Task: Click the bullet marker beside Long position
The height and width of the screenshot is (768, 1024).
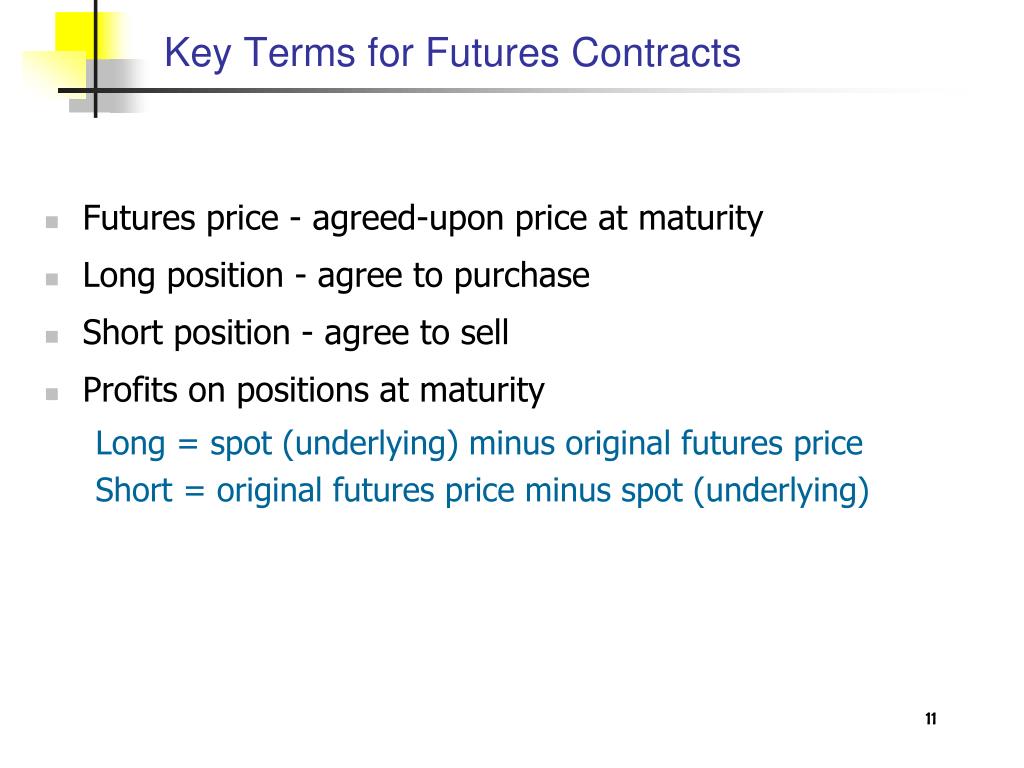Action: pos(52,280)
